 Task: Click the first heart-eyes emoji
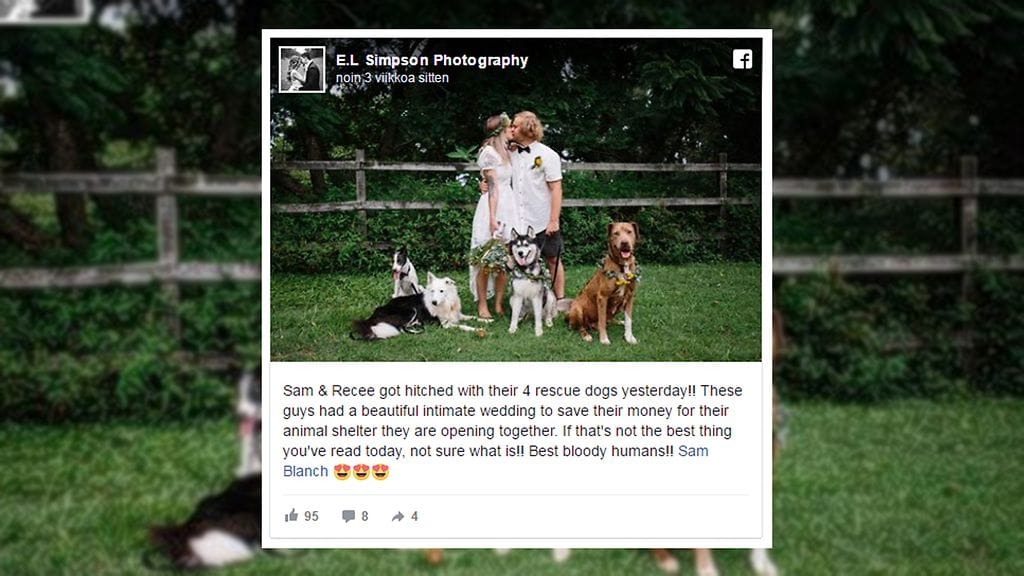click(x=342, y=472)
